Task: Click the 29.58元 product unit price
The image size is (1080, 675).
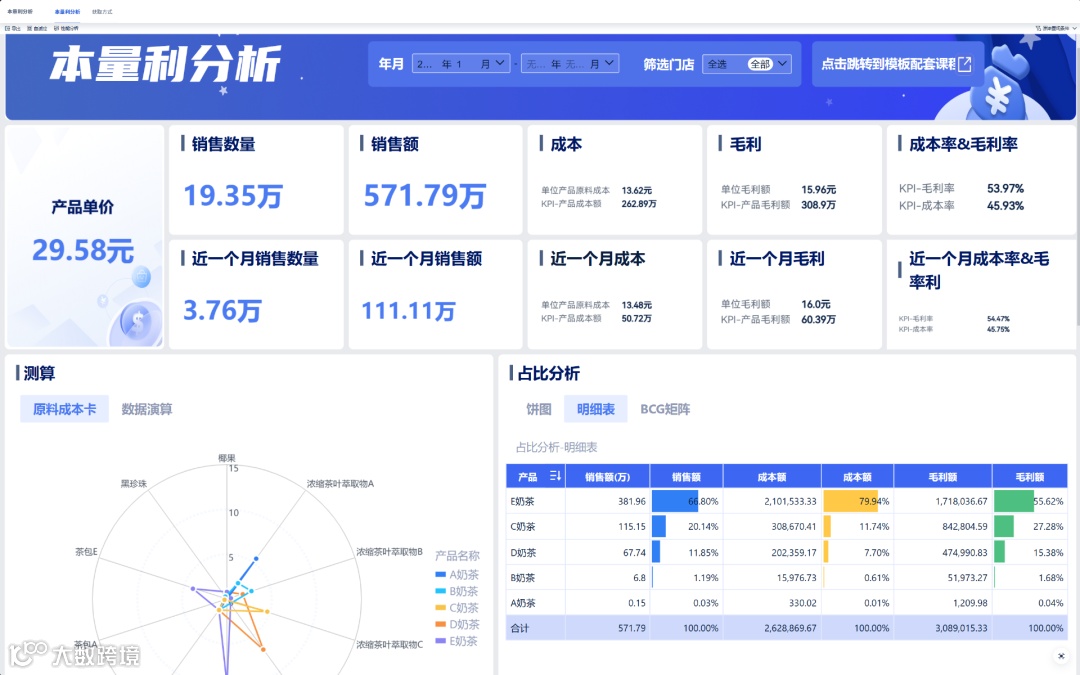Action: (83, 250)
